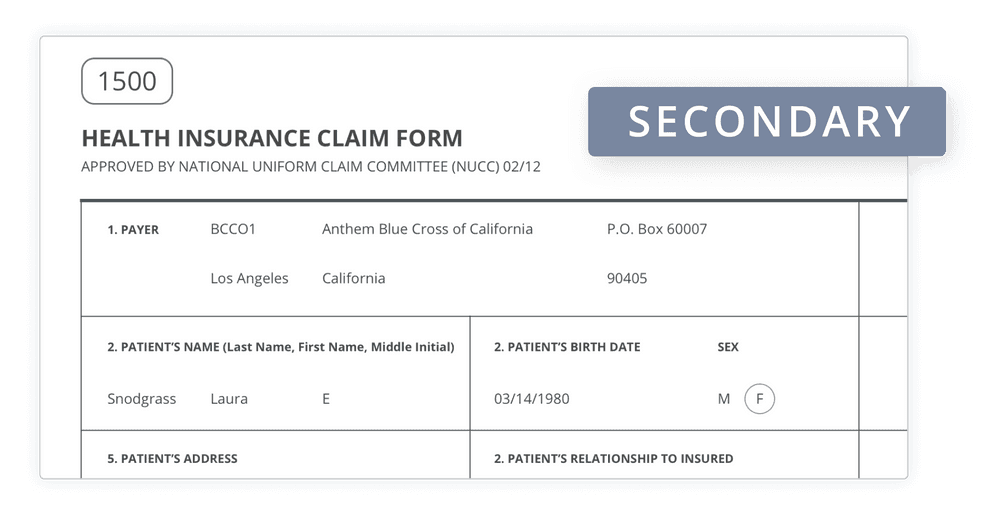Select the 90405 zip code field
This screenshot has height=527, width=985.
point(627,278)
